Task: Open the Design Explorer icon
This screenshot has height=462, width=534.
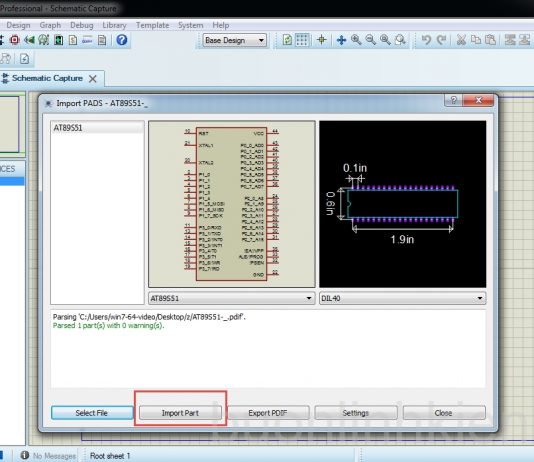Action: point(59,40)
